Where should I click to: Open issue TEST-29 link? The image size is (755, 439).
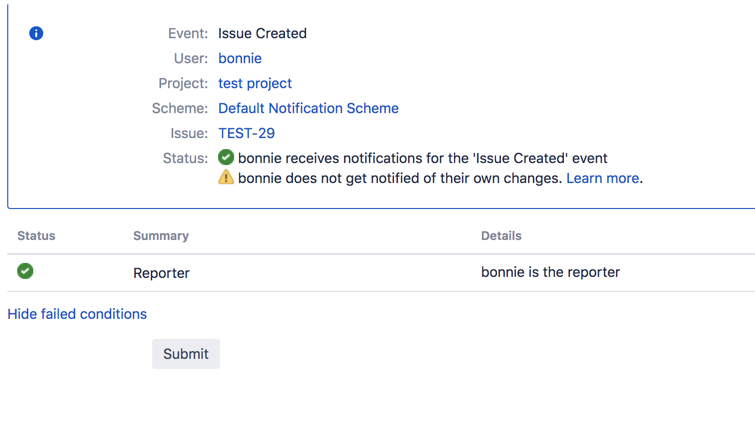247,133
